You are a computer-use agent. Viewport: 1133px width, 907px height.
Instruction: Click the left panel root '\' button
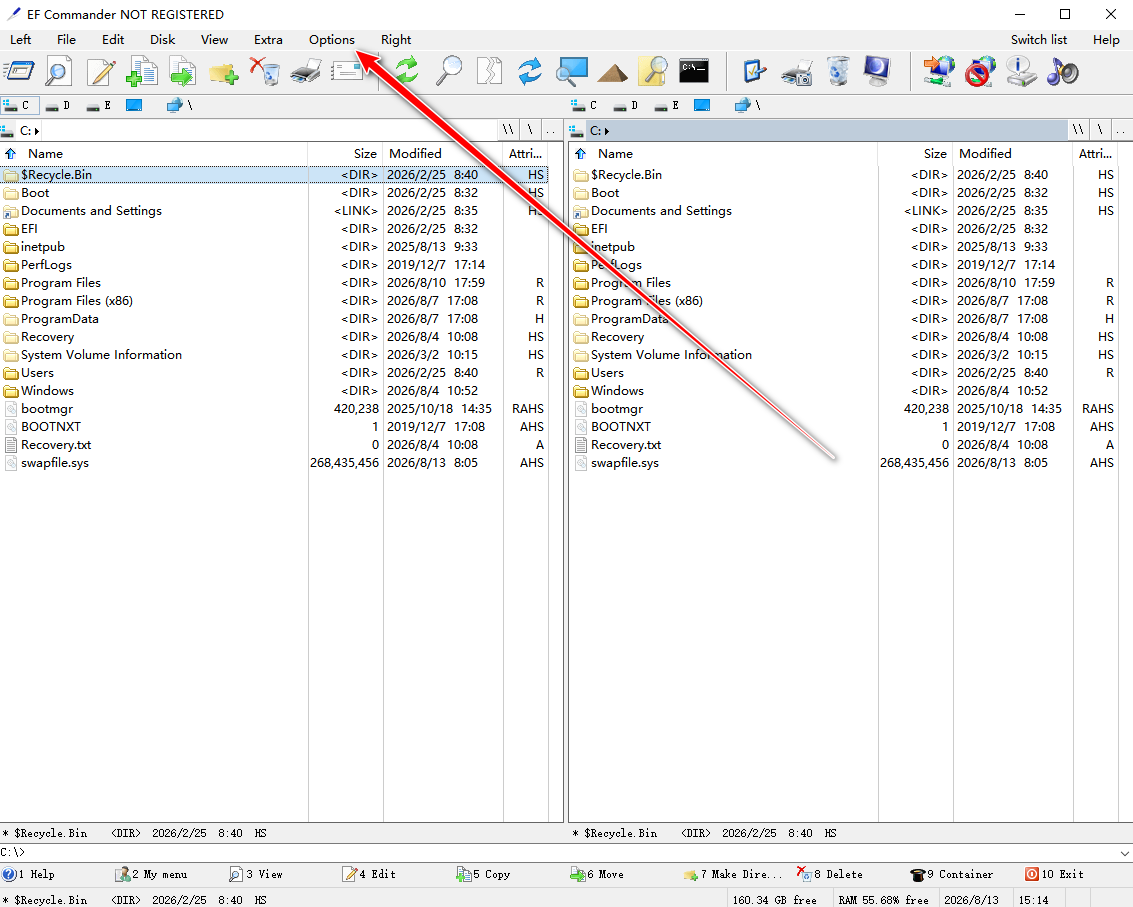click(x=530, y=130)
